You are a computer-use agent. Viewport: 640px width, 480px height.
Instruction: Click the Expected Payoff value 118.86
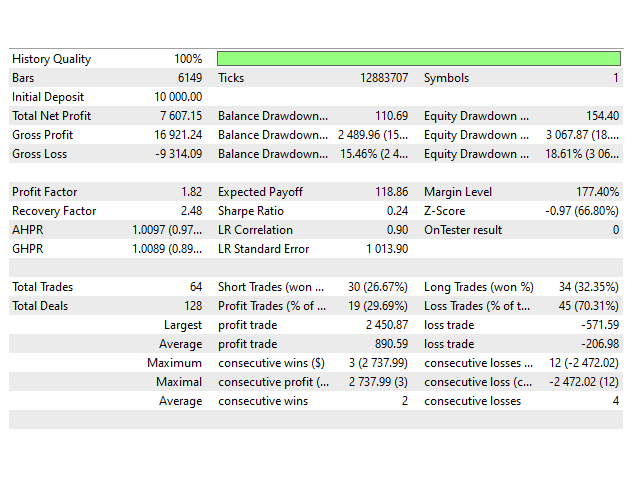point(388,192)
